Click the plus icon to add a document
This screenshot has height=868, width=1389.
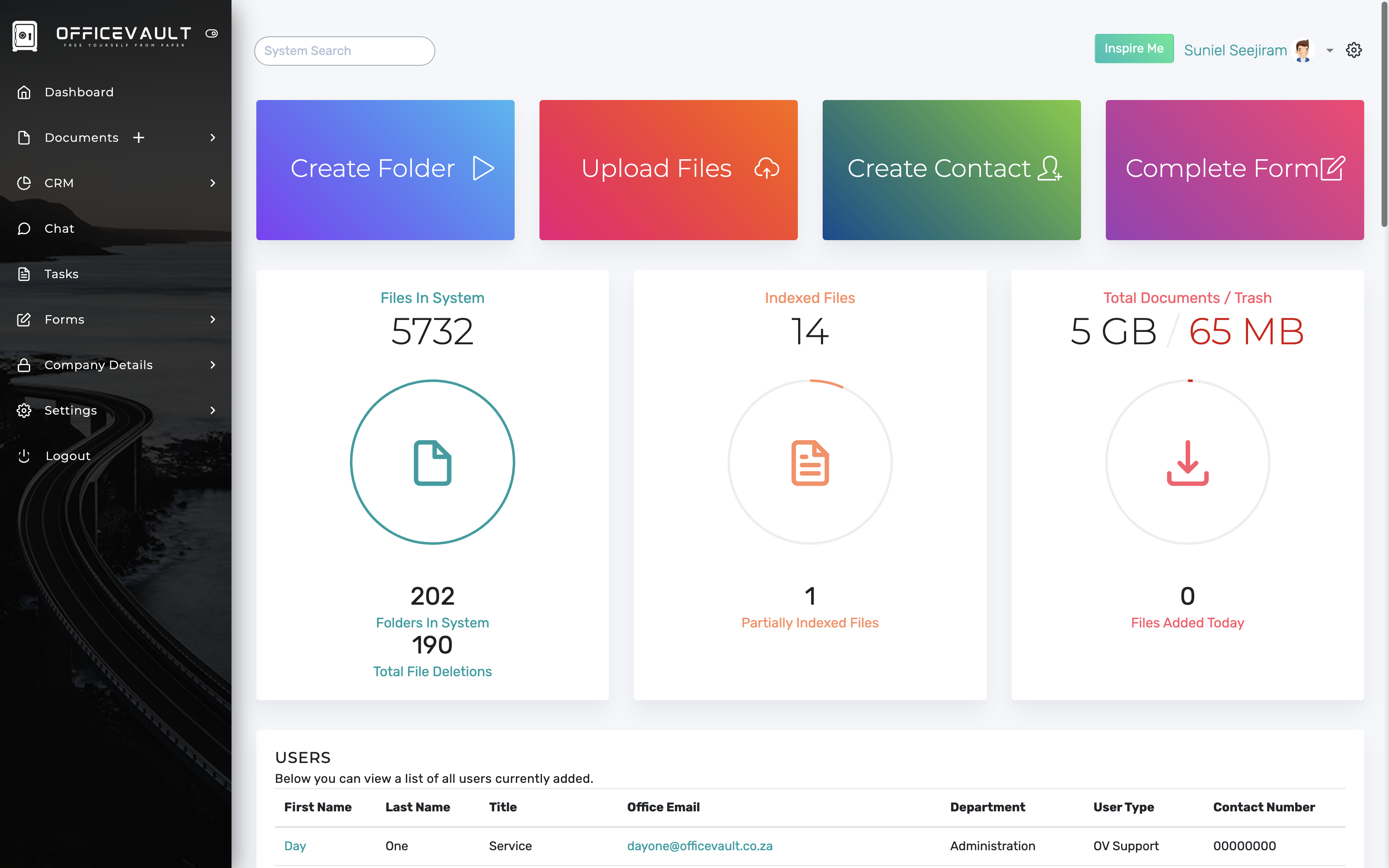tap(139, 137)
